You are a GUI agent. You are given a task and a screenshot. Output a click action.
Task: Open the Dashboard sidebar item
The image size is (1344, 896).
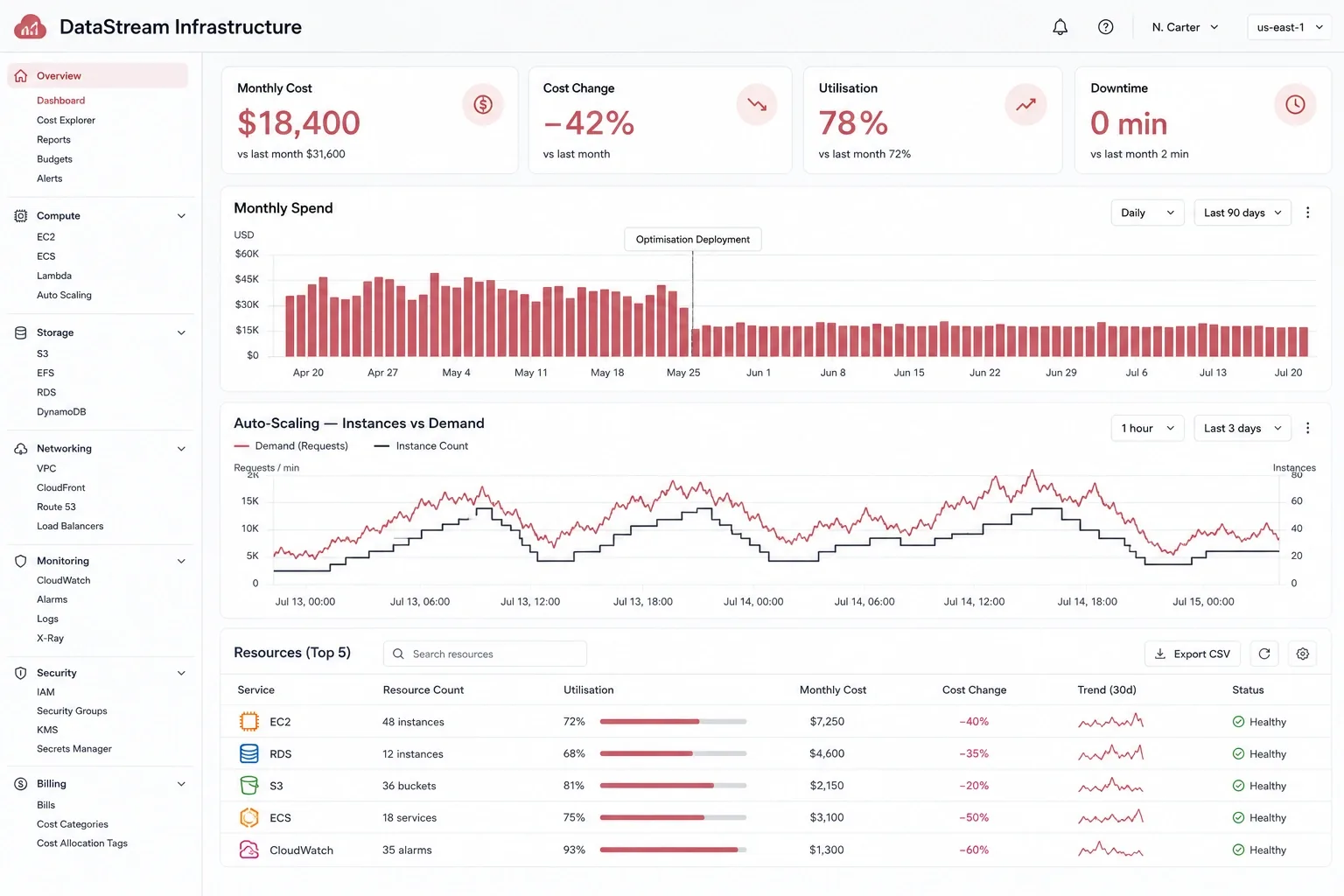coord(60,101)
